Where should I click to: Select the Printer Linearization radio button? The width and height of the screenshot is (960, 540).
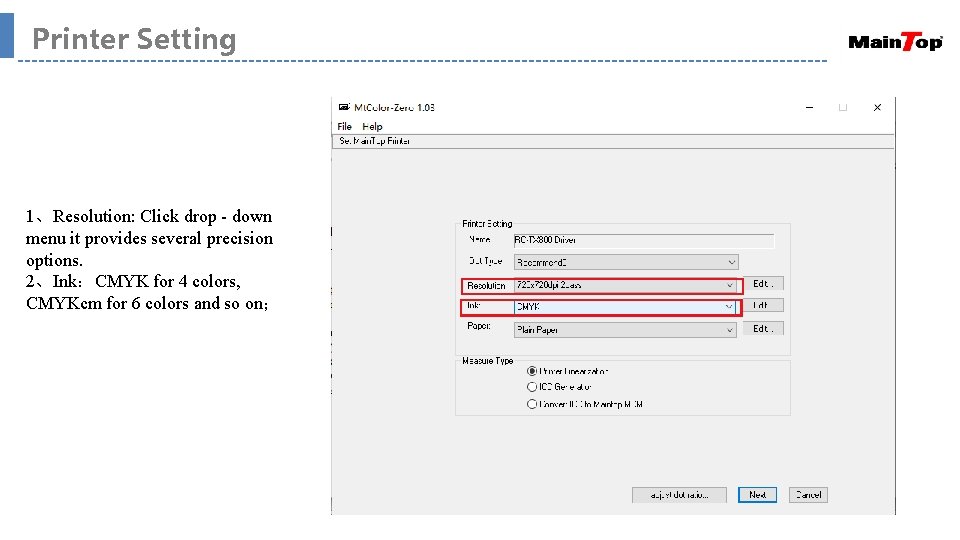[532, 371]
